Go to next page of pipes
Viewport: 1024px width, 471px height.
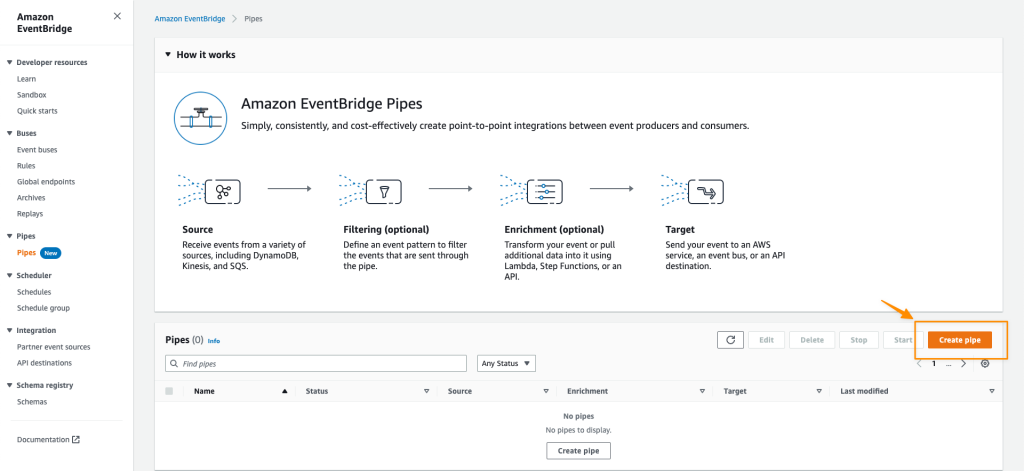963,363
